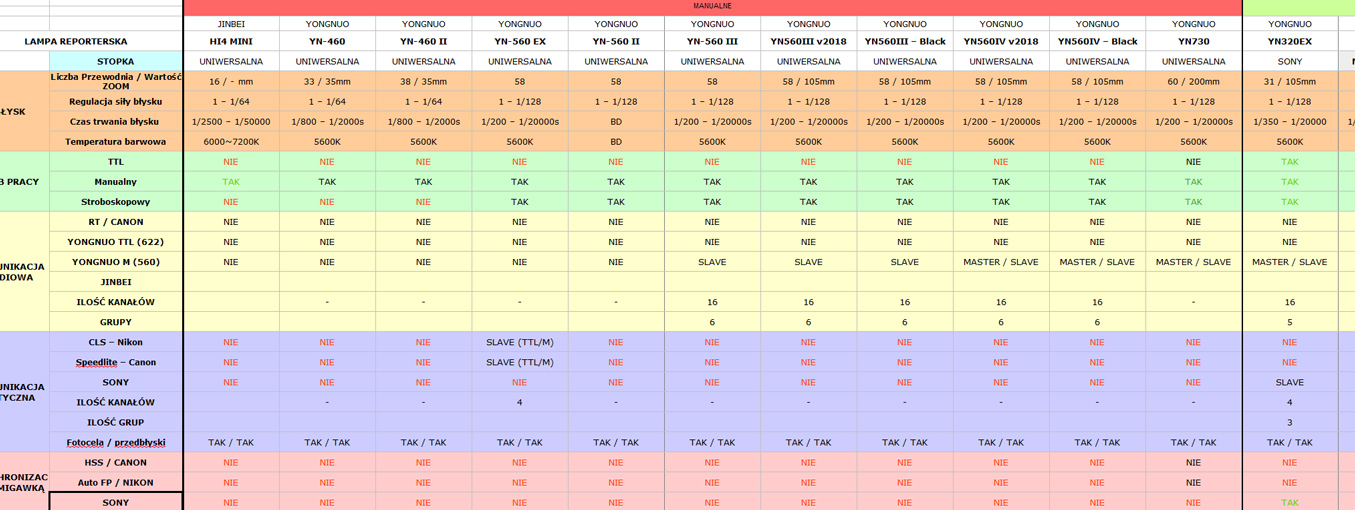The height and width of the screenshot is (510, 1355).
Task: Click the SLAVE cell in YN320EX column's SONY row
Action: [1290, 382]
